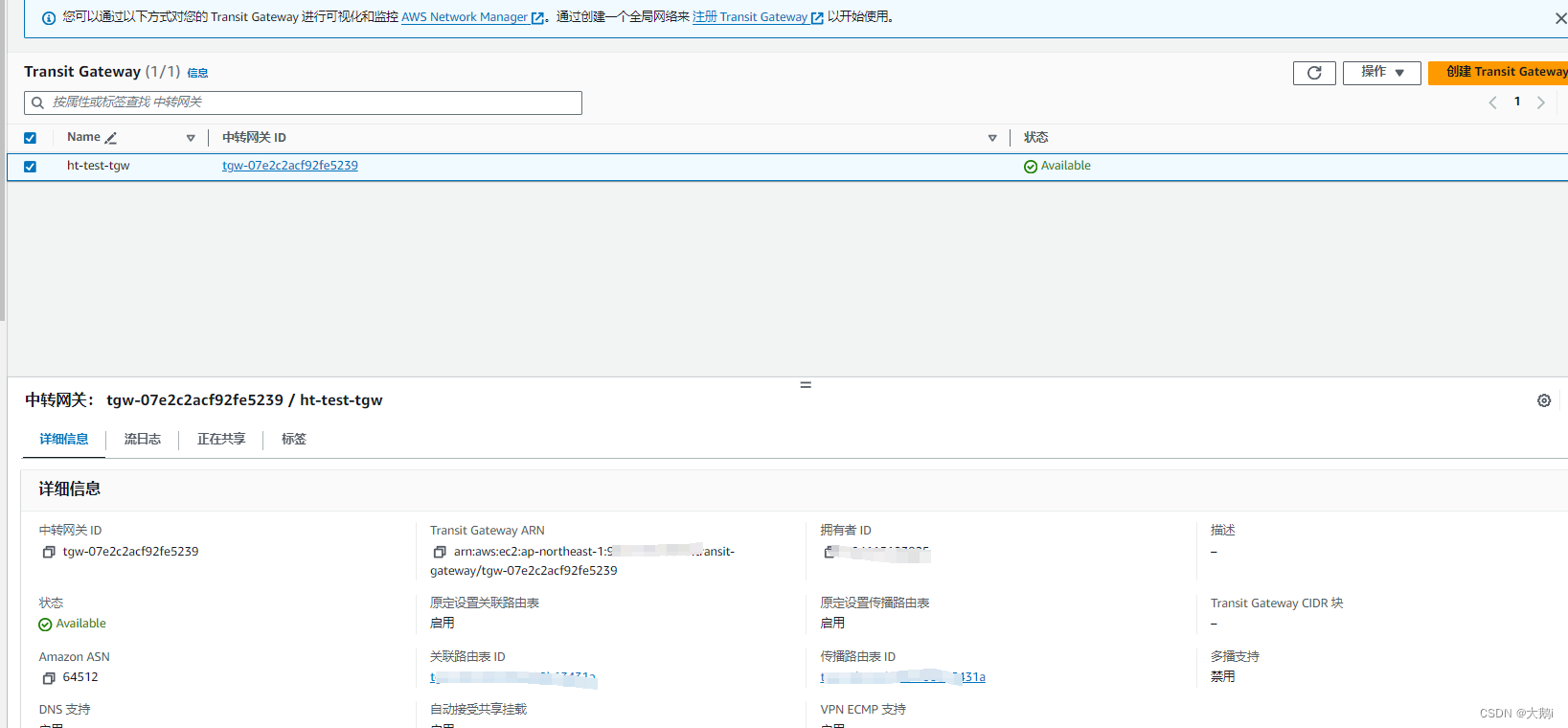The width and height of the screenshot is (1568, 728).
Task: Sort by the 中转网关 ID column arrow
Action: click(992, 138)
